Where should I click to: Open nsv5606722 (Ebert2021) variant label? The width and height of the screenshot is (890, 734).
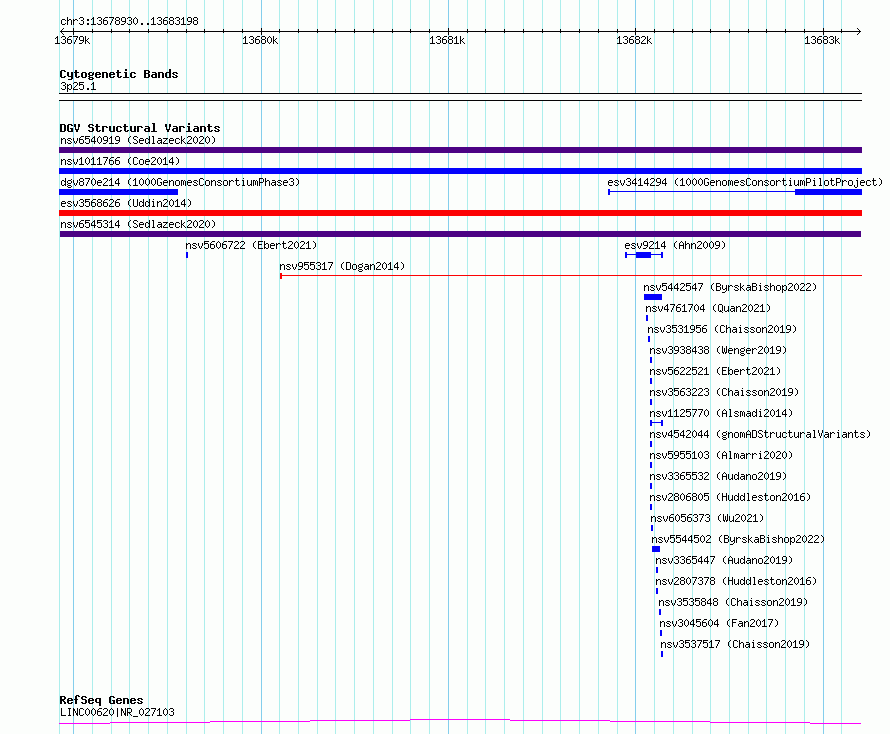pos(251,245)
